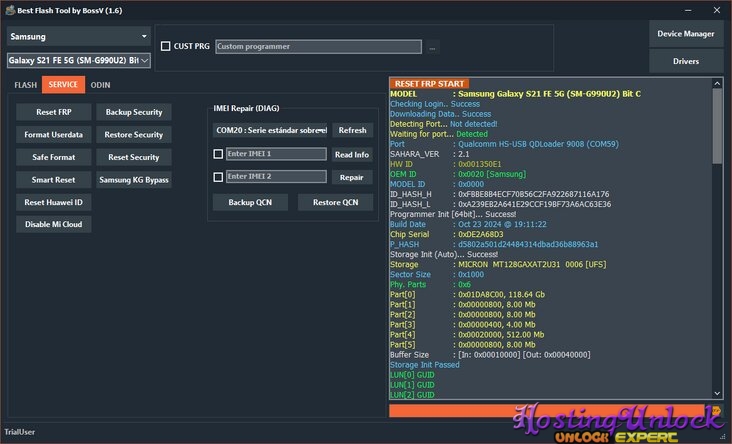The height and width of the screenshot is (444, 732).
Task: Click the log panel scroll up arrow
Action: tap(717, 84)
